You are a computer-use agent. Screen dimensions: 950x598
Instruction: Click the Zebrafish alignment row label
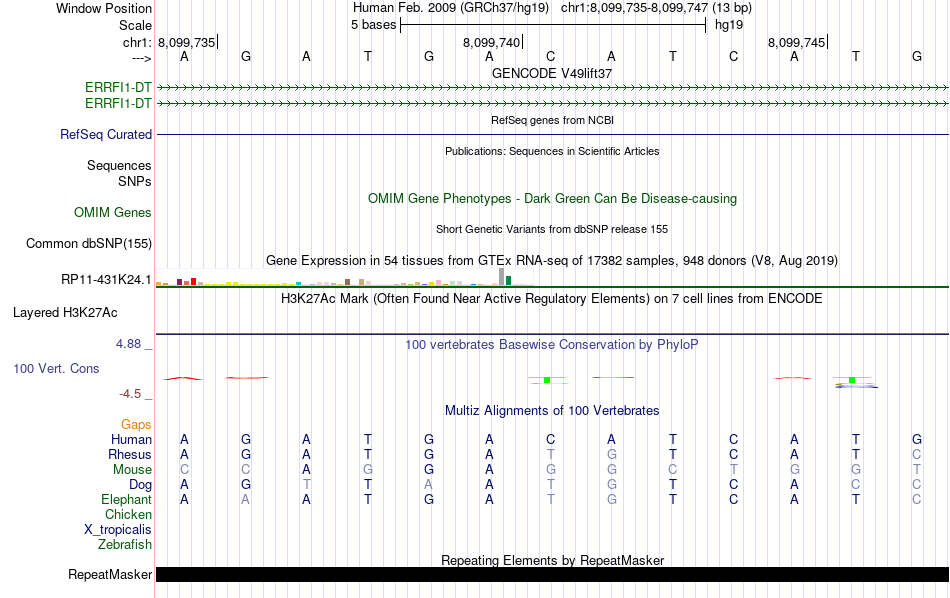click(125, 544)
